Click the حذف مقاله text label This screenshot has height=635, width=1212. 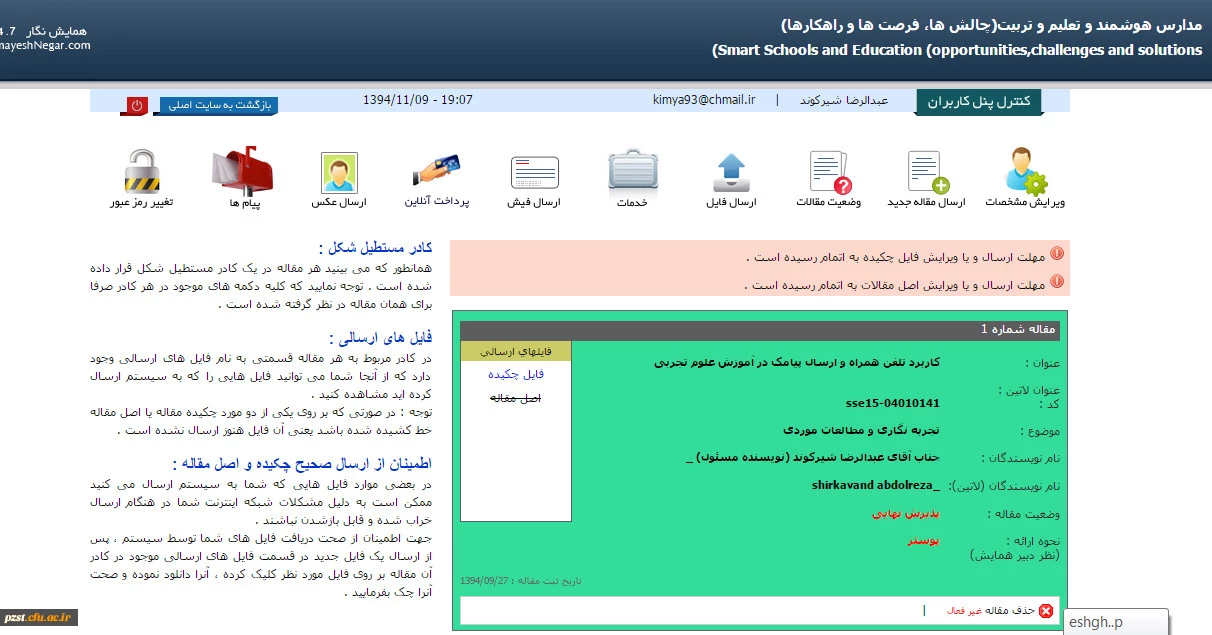click(x=1011, y=611)
